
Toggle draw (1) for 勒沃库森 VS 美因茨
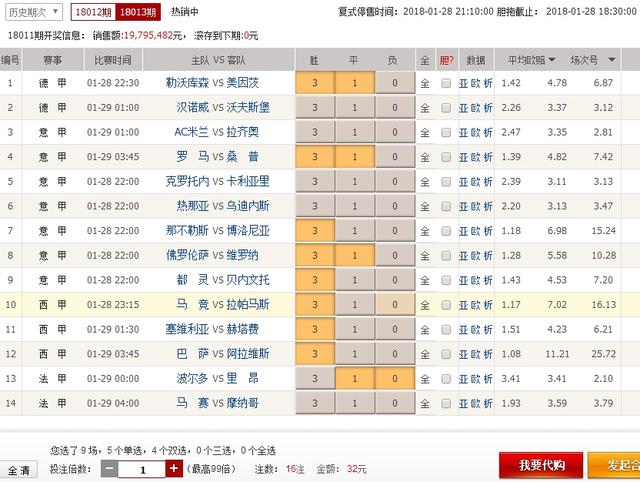(x=354, y=83)
